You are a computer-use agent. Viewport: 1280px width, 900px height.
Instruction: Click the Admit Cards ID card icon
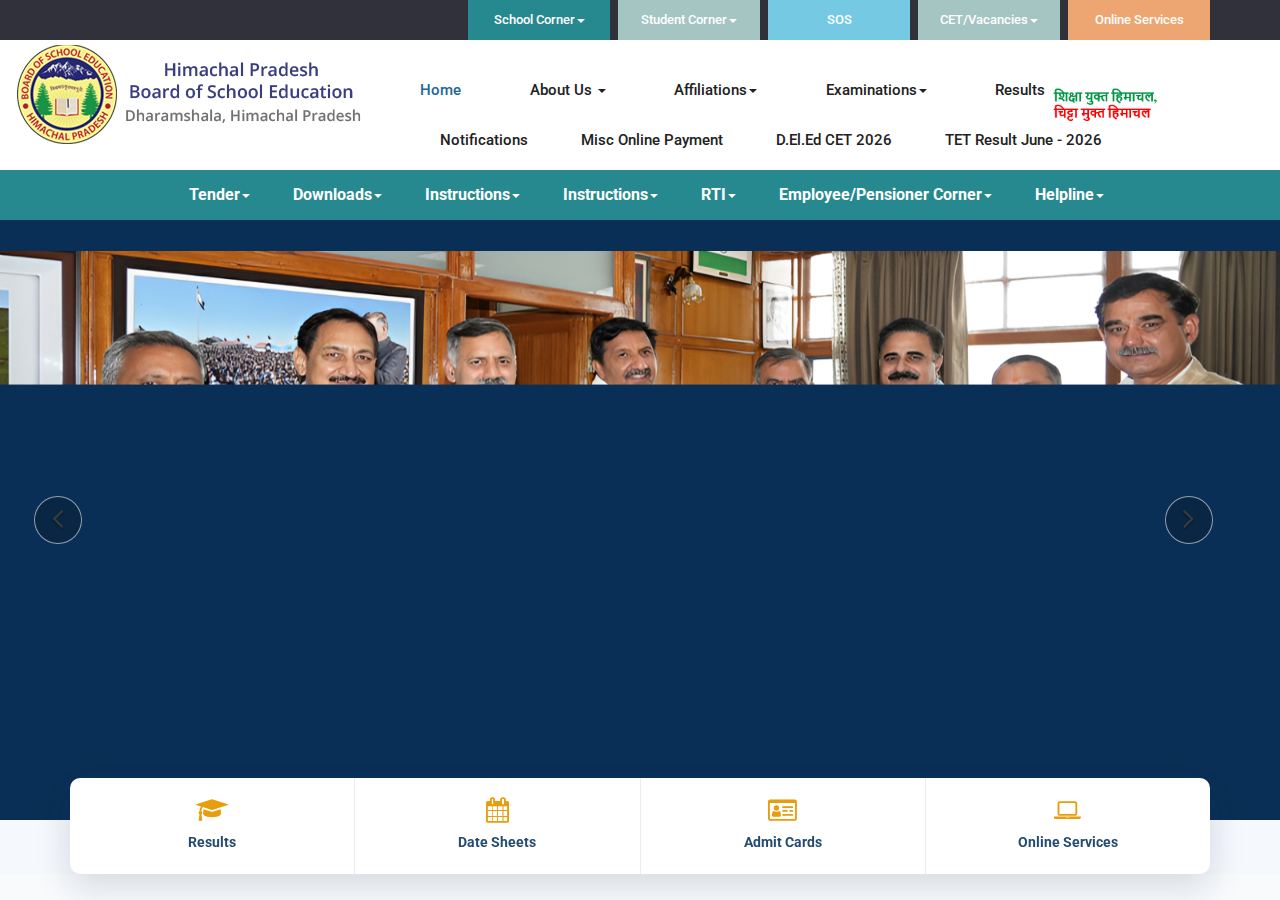click(782, 810)
